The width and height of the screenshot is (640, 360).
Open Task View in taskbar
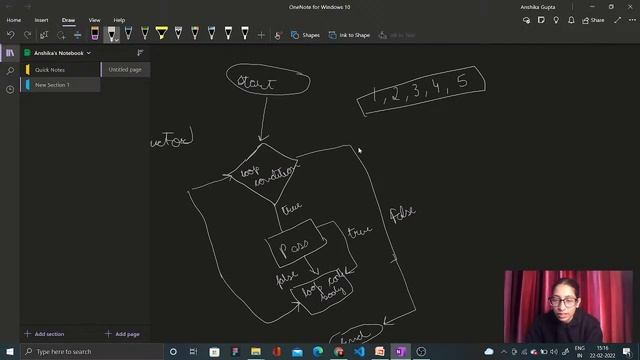pos(193,351)
